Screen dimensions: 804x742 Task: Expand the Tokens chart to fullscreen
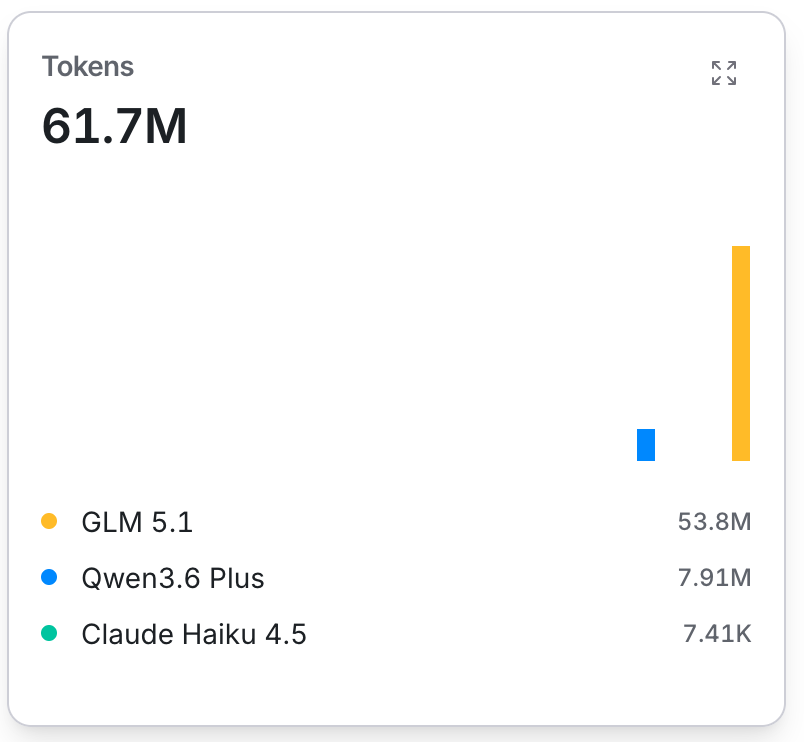723,73
